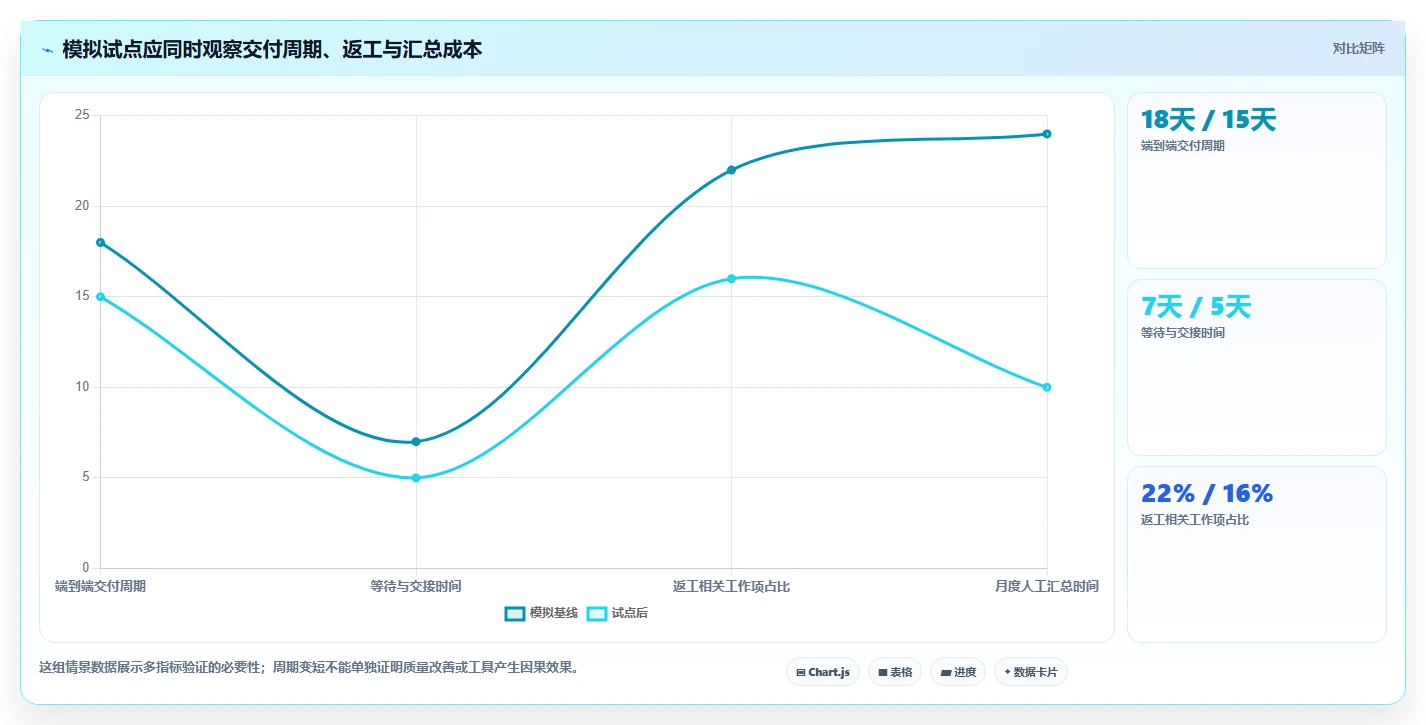
Task: Click y-axis value 0
Action: 86,568
